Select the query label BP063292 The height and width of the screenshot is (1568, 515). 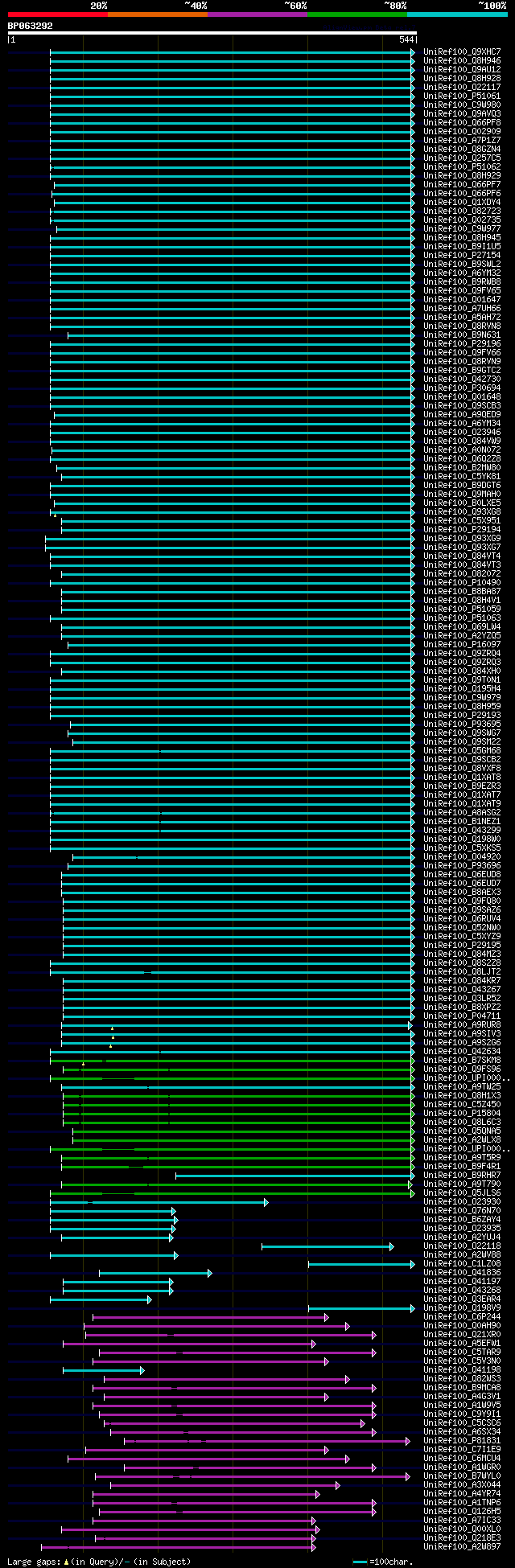pyautogui.click(x=31, y=26)
